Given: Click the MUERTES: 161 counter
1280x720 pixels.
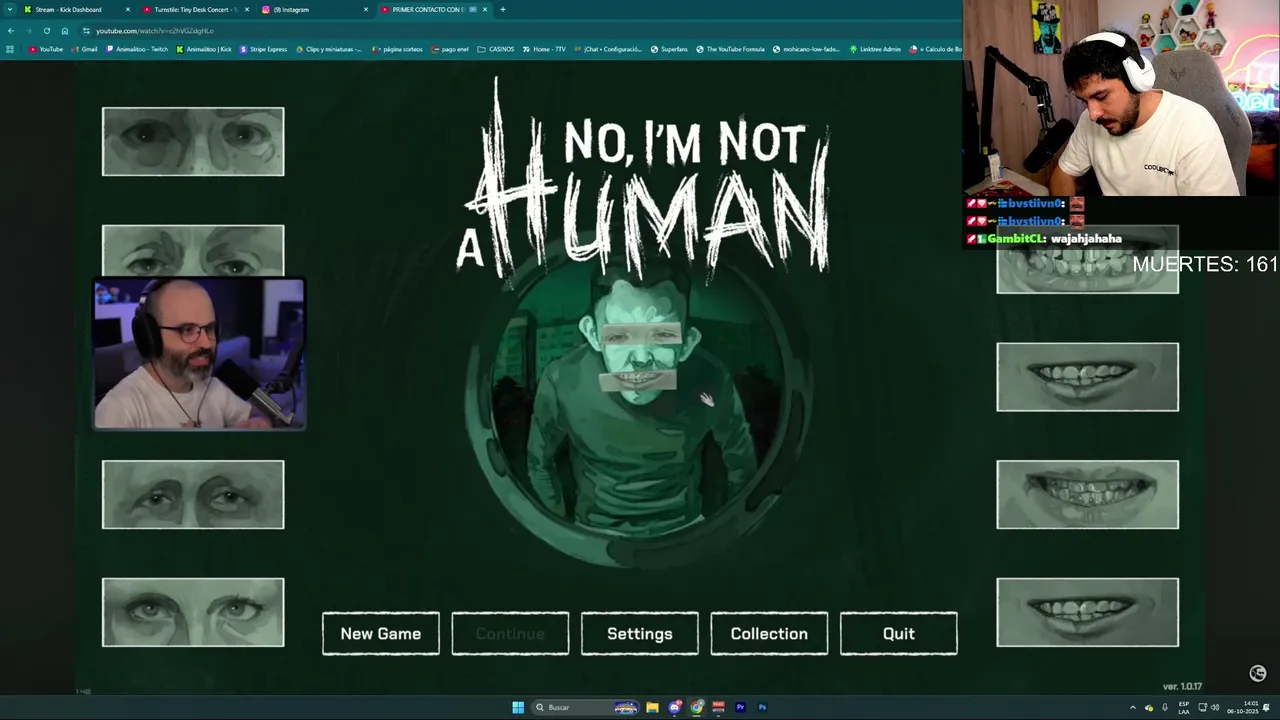Looking at the screenshot, I should (1205, 265).
